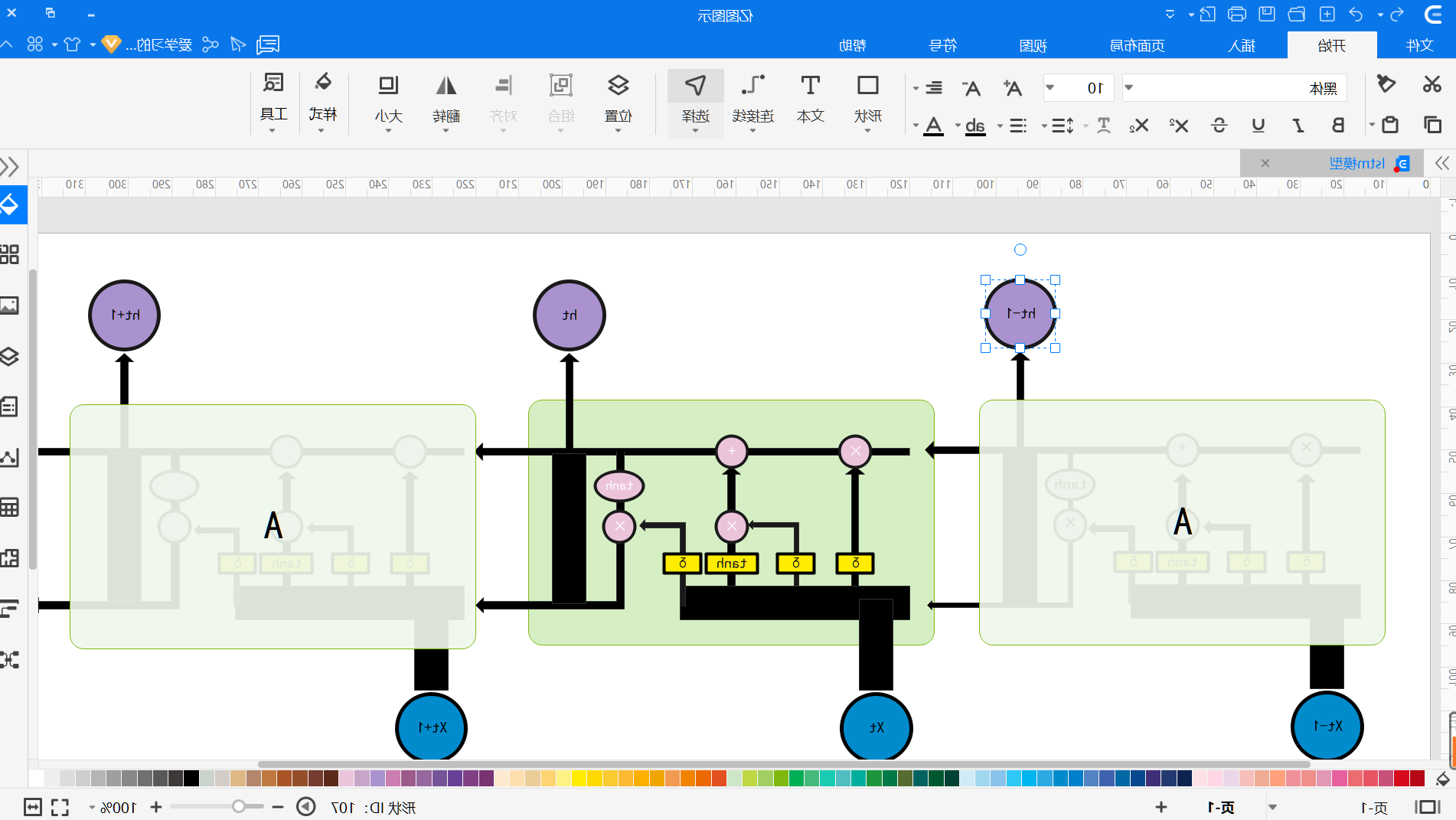Click the 位置 position button
This screenshot has height=820, width=1456.
pyautogui.click(x=619, y=102)
